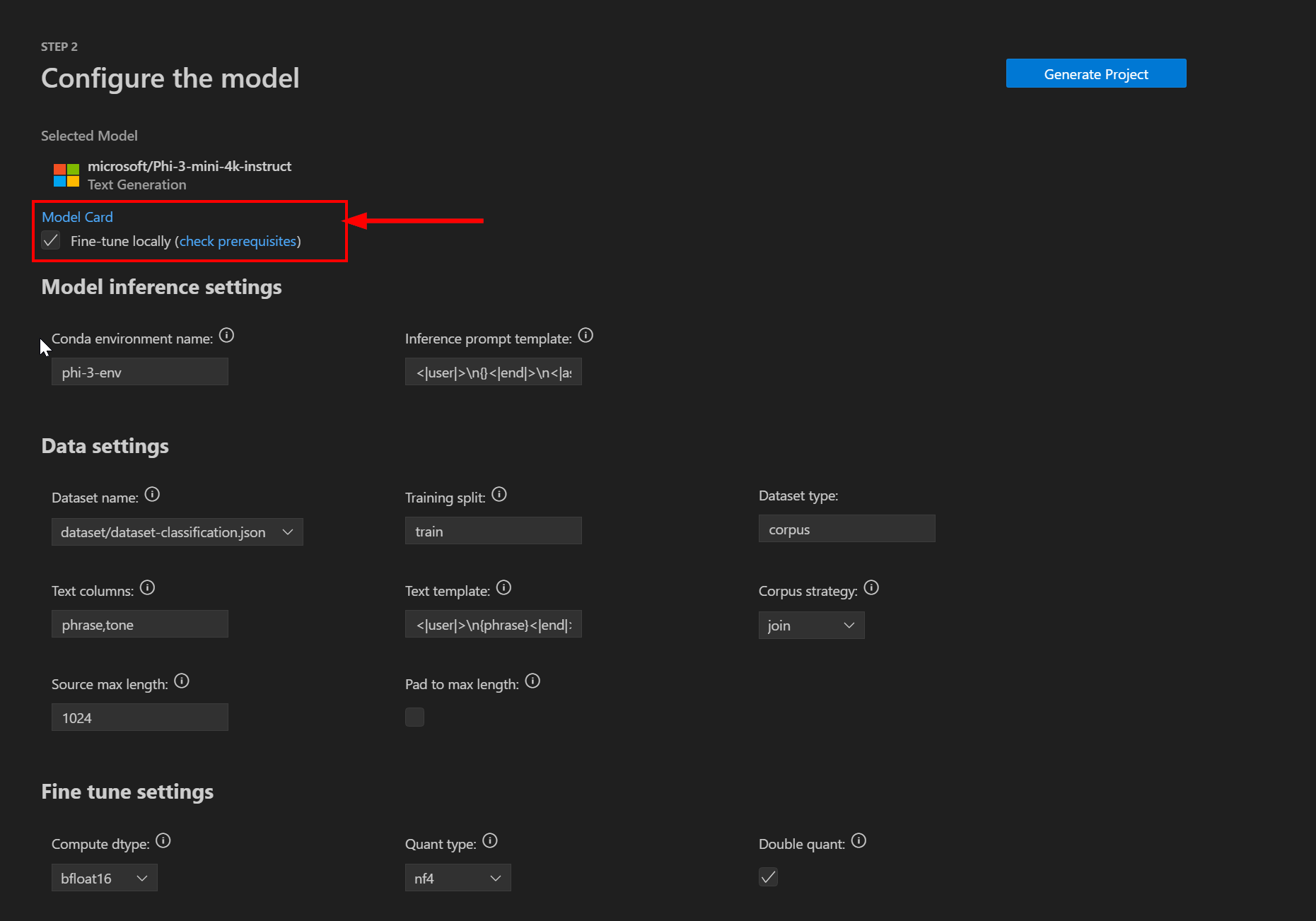Edit the Source max length field showing 1024
The height and width of the screenshot is (921, 1316).
point(139,717)
